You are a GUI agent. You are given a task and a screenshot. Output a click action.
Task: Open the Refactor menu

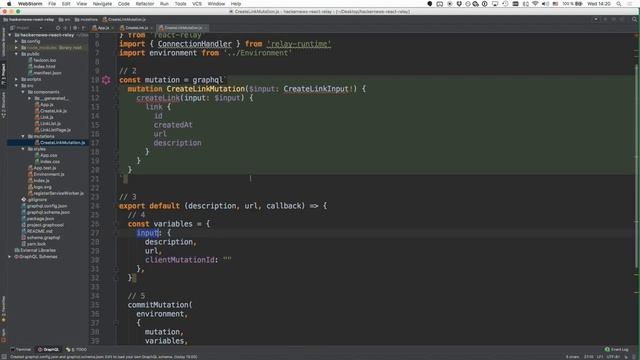click(x=144, y=4)
